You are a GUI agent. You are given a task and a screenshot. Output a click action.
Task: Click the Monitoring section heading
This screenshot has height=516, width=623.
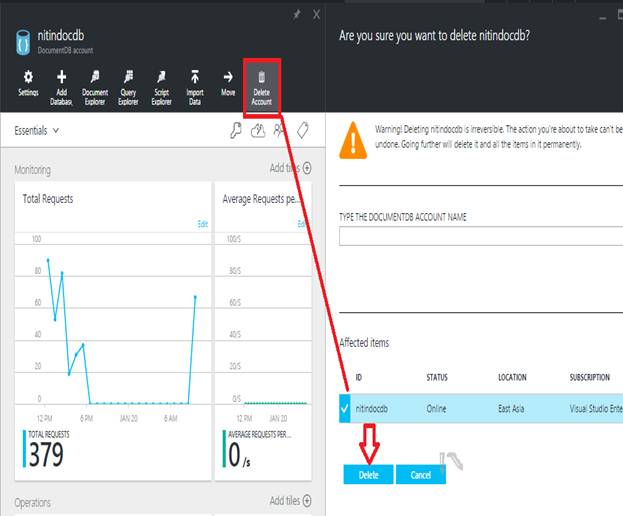pos(33,170)
